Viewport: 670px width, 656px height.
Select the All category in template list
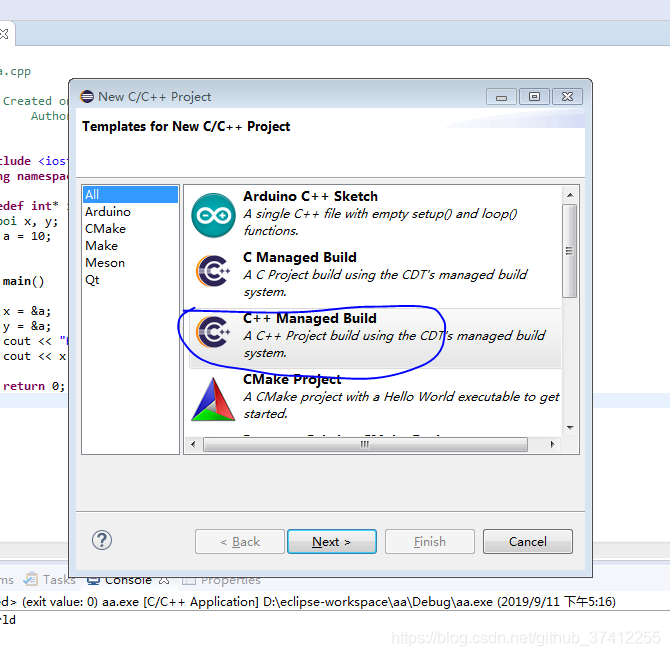click(x=130, y=194)
